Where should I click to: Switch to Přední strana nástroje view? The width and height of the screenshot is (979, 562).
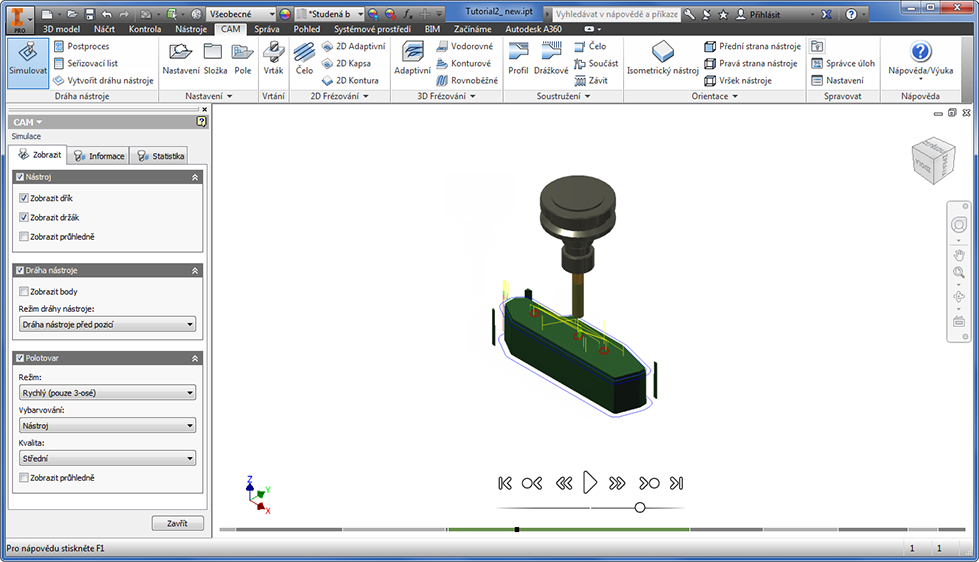[x=752, y=46]
